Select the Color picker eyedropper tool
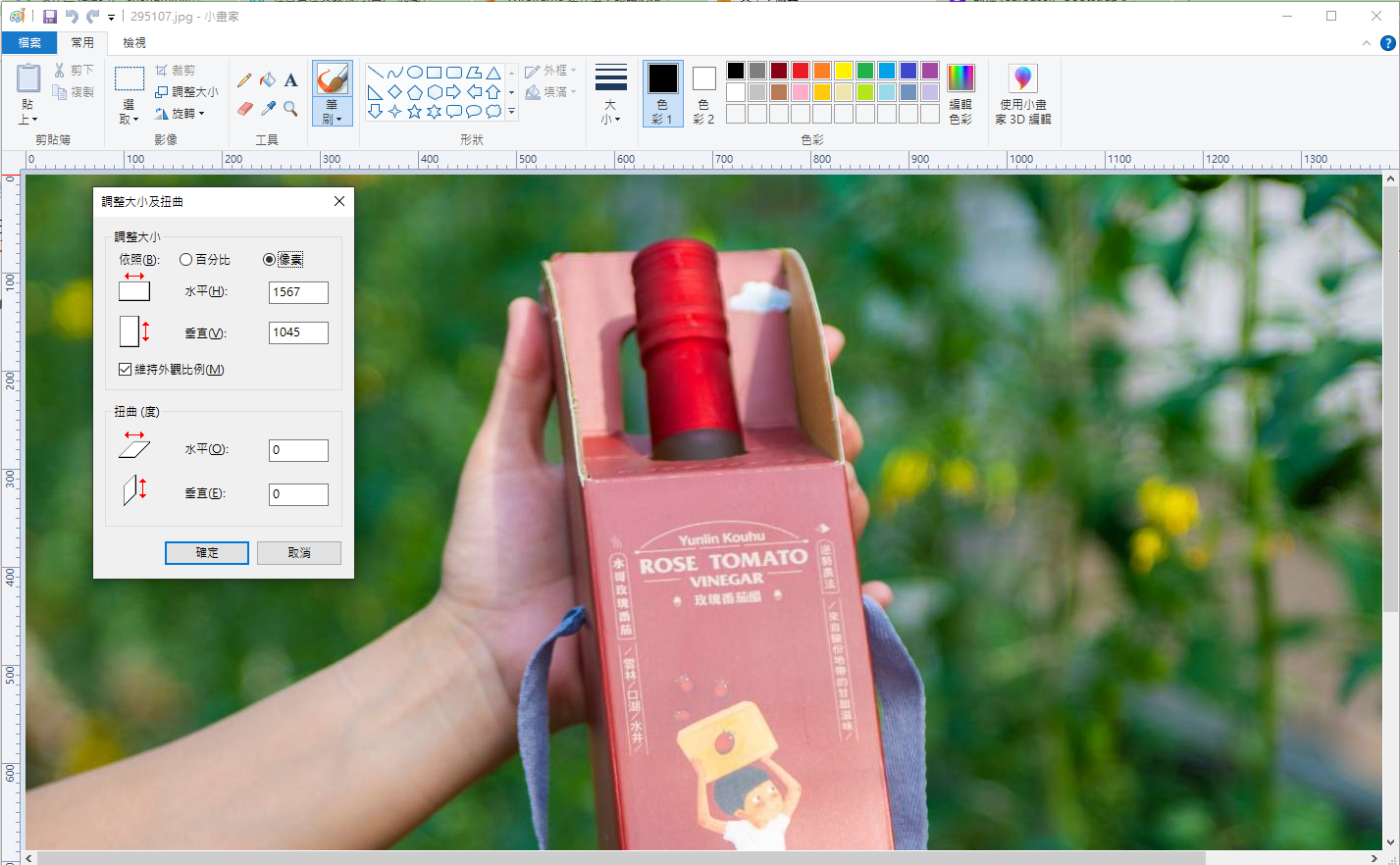 coord(268,109)
